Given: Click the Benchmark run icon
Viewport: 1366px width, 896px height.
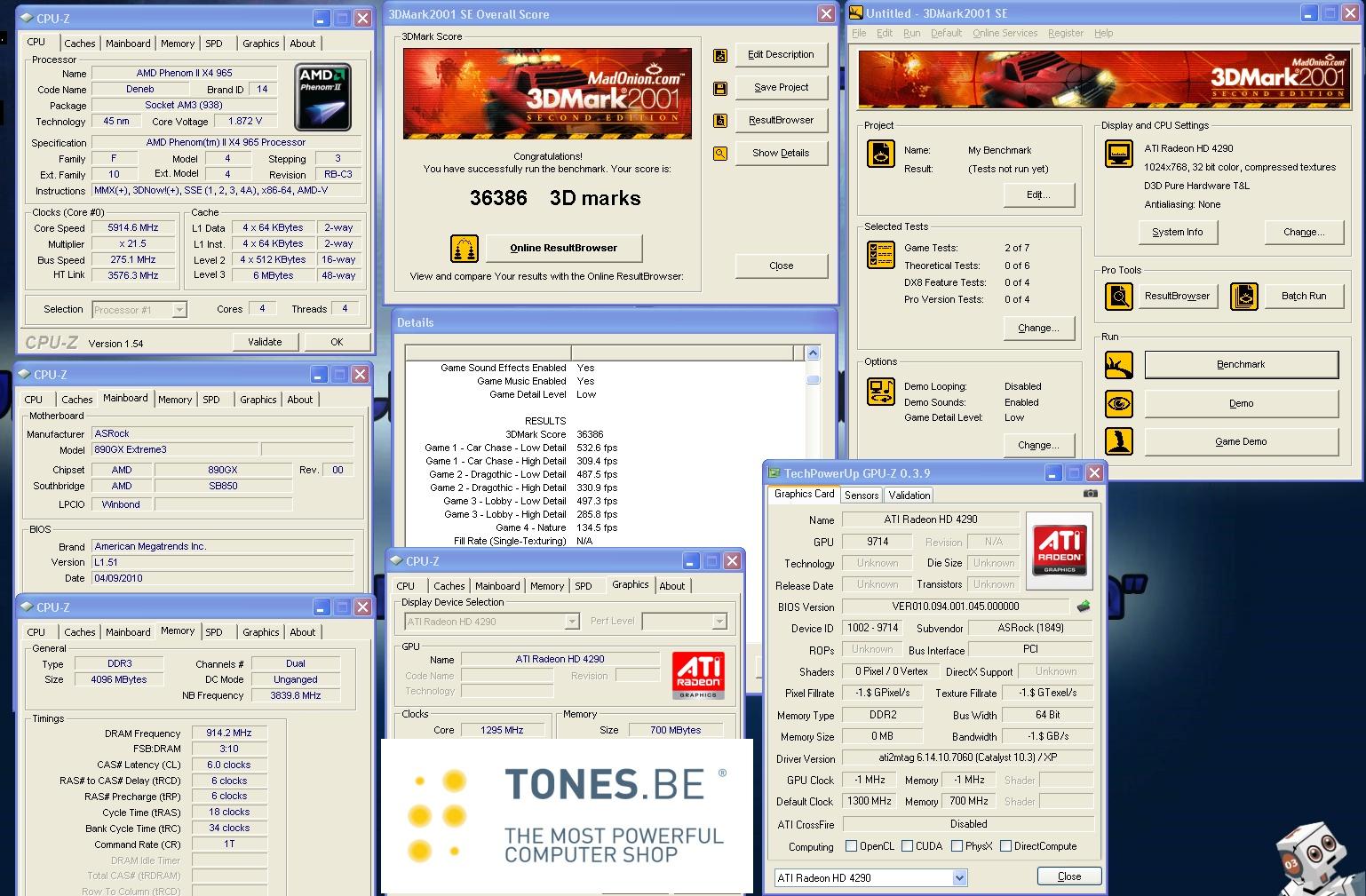Looking at the screenshot, I should pyautogui.click(x=1119, y=365).
